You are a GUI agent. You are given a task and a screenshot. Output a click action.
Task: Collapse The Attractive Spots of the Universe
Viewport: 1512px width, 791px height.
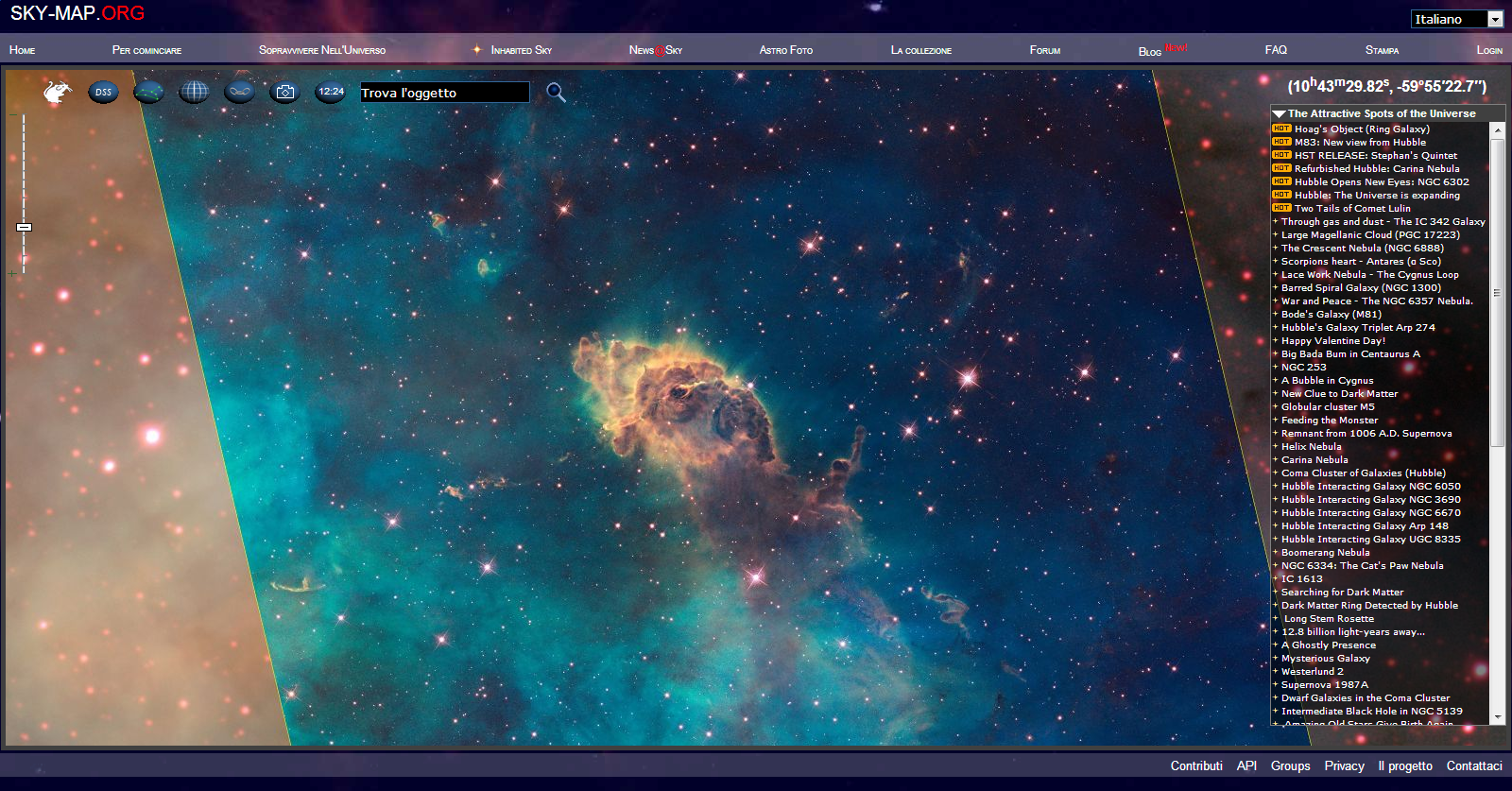[x=1279, y=113]
